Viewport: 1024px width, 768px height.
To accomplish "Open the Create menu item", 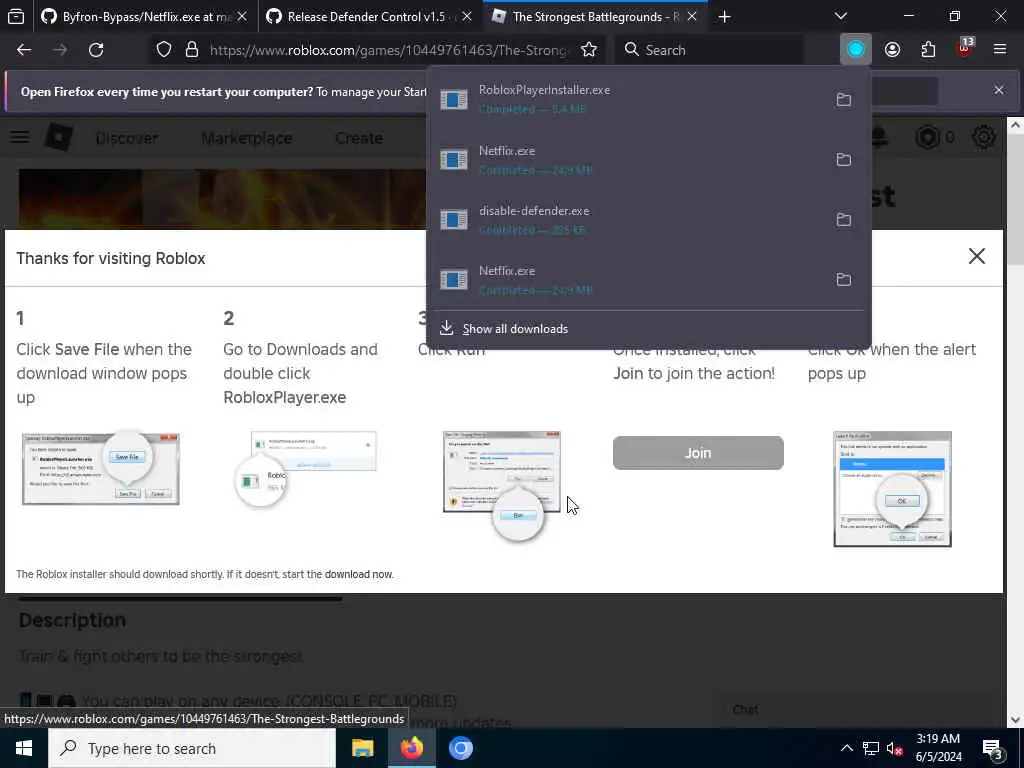I will (359, 138).
